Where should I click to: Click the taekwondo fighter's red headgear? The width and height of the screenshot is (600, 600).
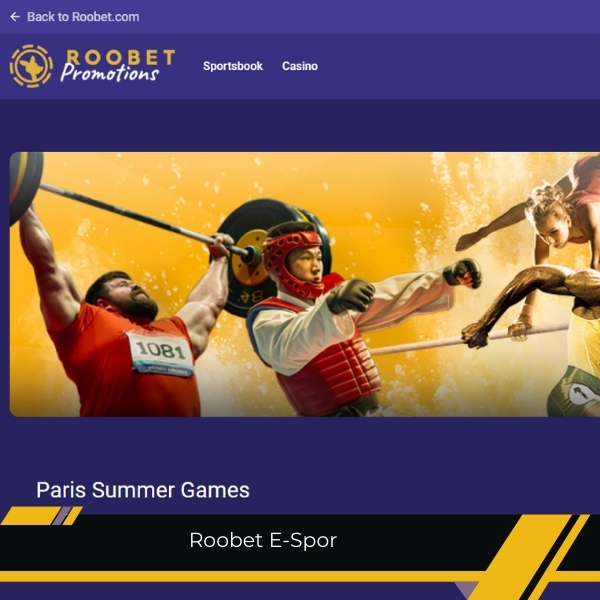coord(293,260)
